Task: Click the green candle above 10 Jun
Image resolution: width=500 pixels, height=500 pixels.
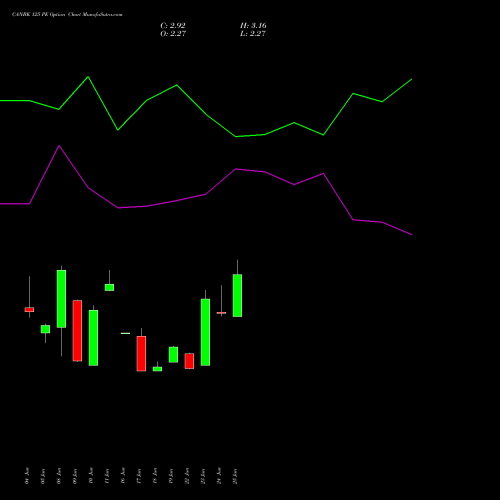Action: click(93, 338)
